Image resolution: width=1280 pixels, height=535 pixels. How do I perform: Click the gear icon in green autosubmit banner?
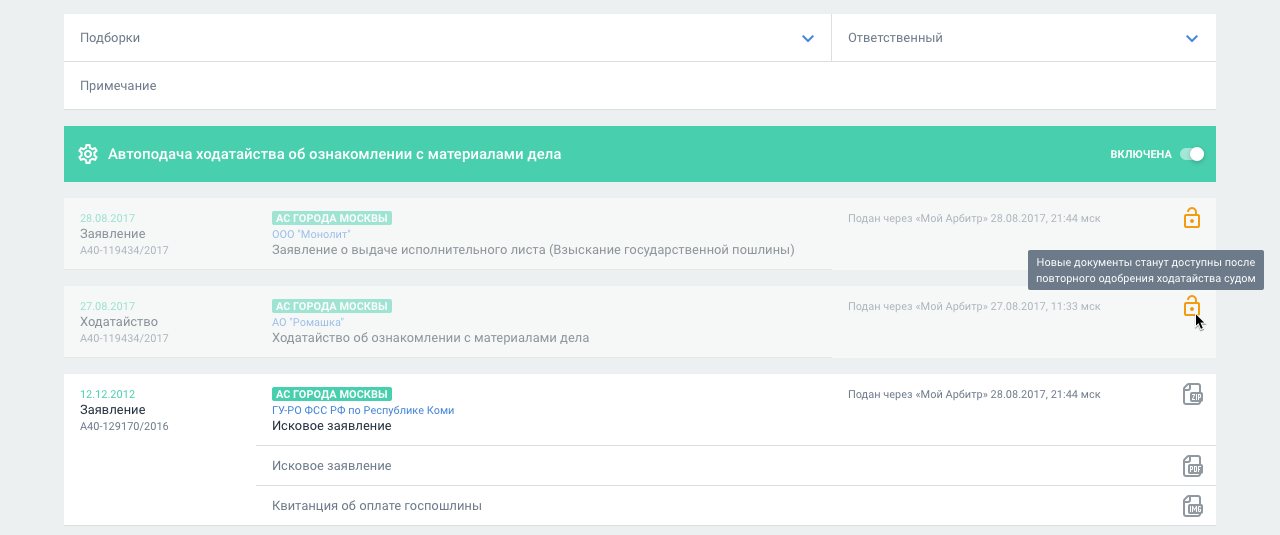(88, 154)
